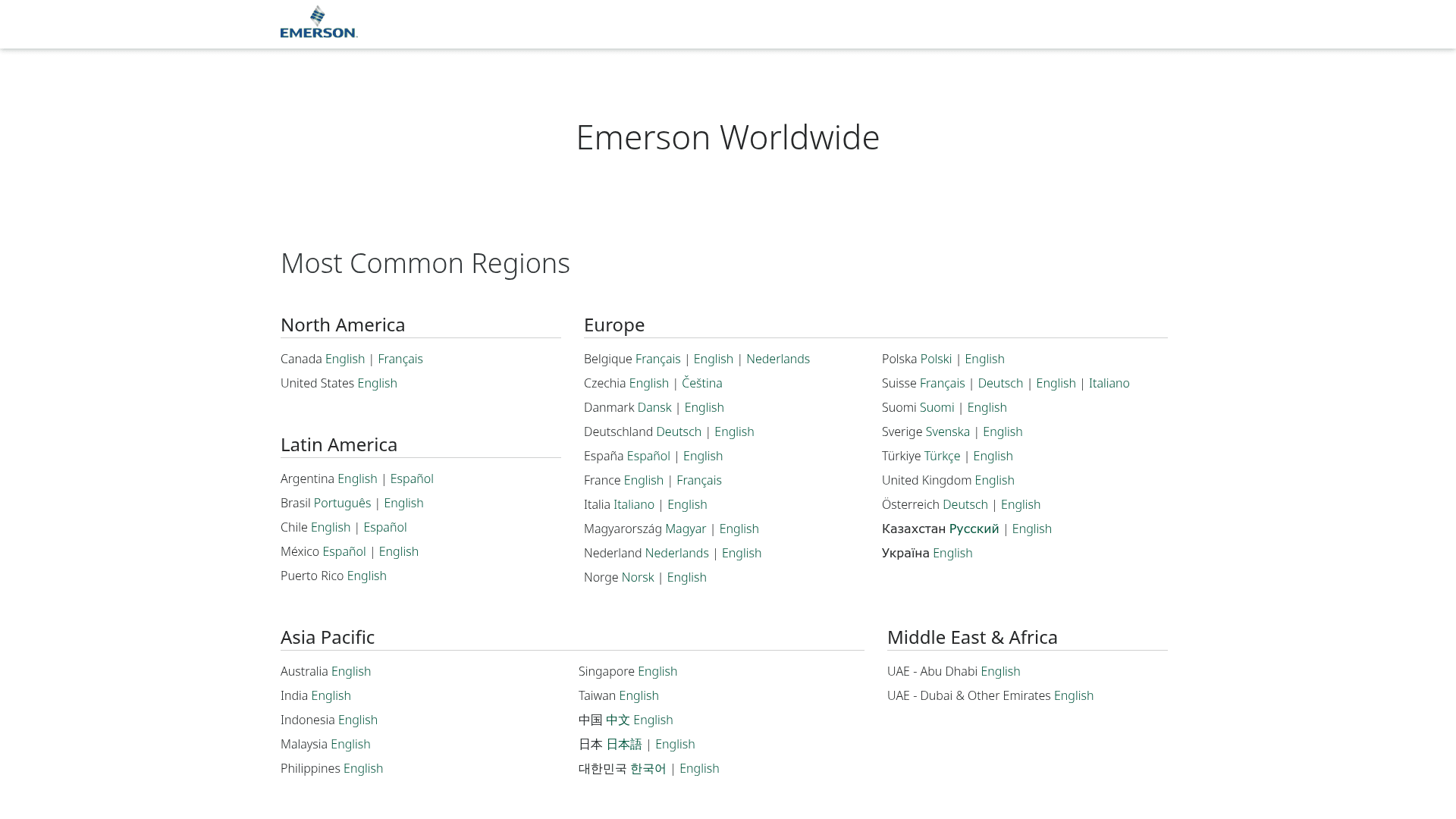Choose Français for Canada
Image resolution: width=1456 pixels, height=819 pixels.
click(x=400, y=359)
